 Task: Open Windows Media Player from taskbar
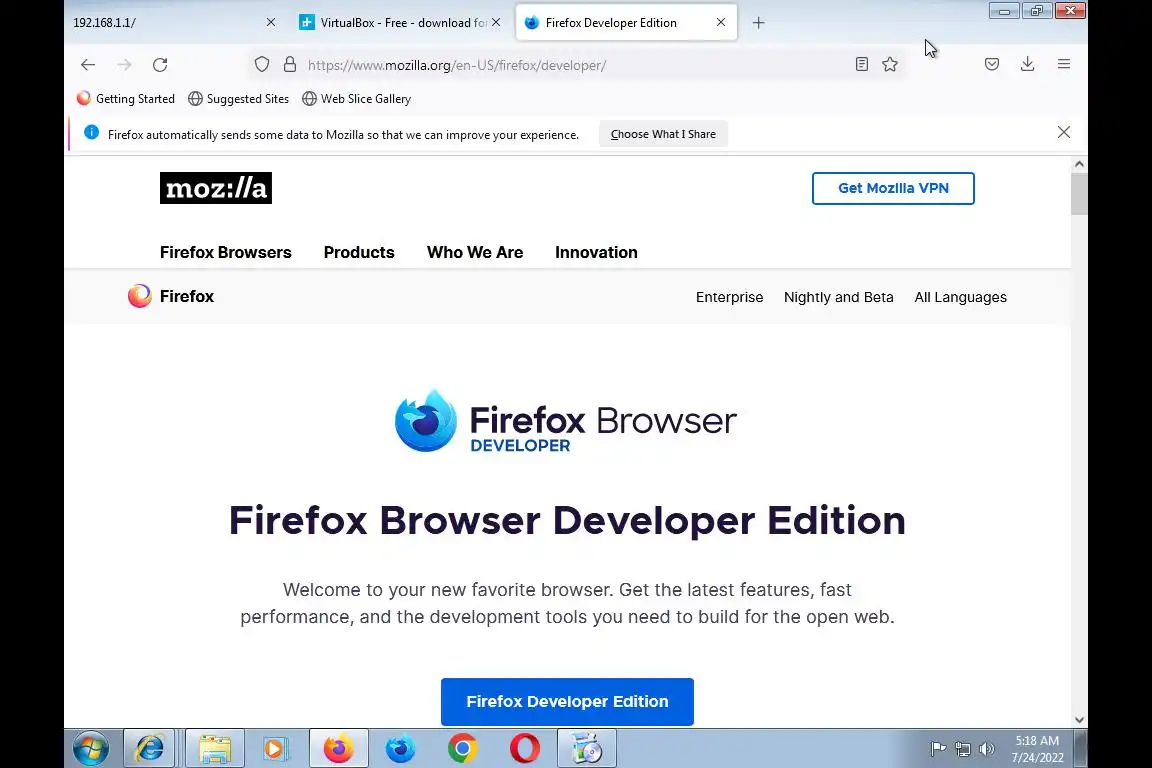tap(276, 749)
